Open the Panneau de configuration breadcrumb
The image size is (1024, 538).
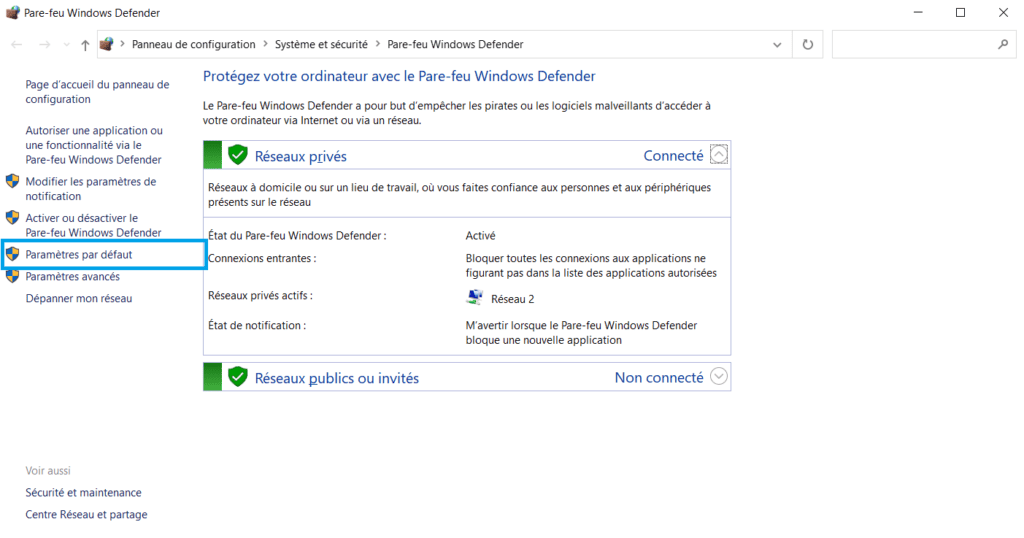pyautogui.click(x=193, y=44)
